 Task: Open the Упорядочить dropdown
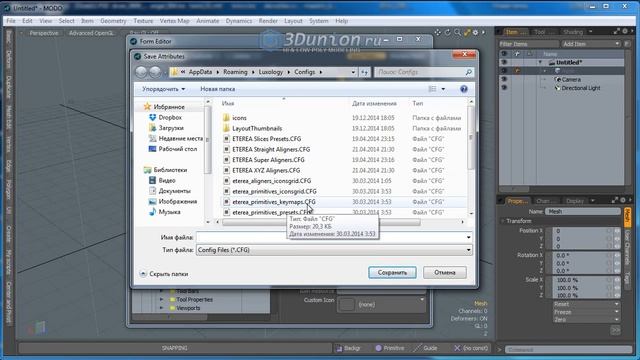coord(163,89)
